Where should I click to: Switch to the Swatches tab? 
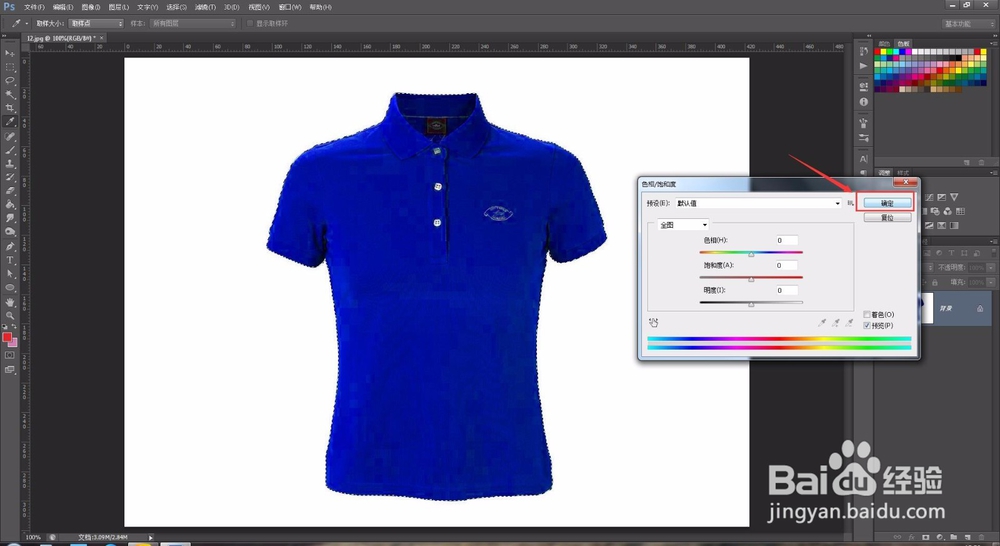904,44
